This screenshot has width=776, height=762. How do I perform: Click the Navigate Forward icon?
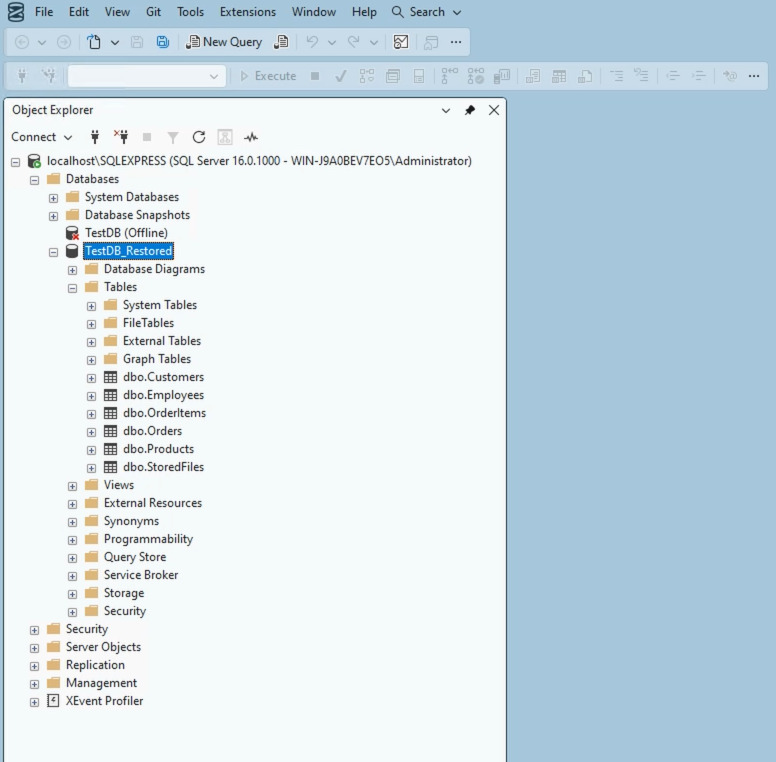pos(64,42)
